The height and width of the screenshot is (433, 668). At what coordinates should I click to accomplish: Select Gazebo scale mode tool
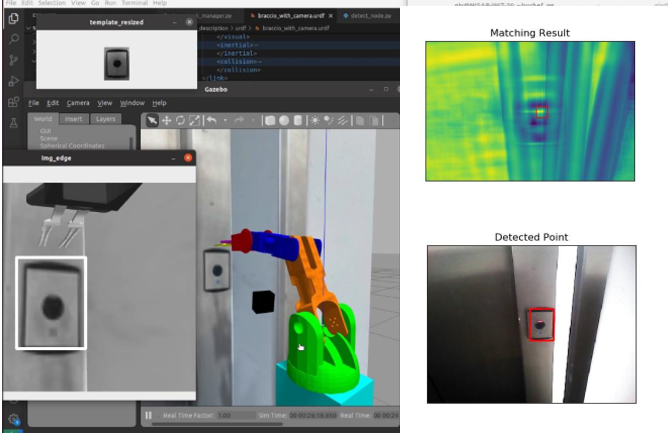195,121
